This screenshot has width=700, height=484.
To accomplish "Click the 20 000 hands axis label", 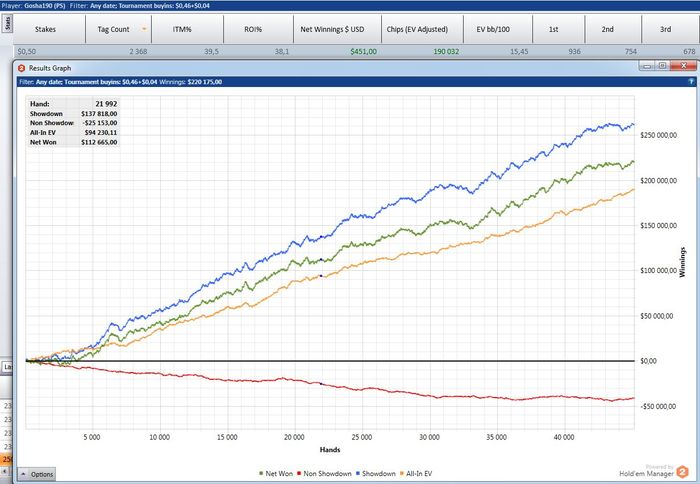I will point(294,438).
